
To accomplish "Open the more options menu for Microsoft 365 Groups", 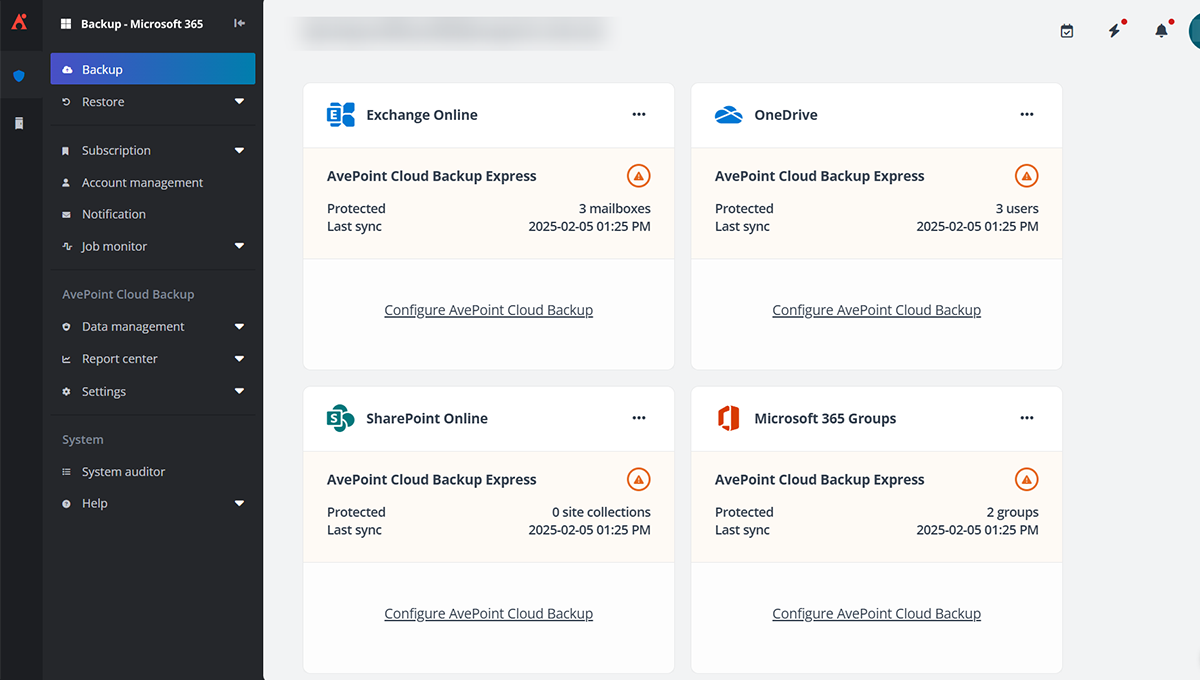I will [x=1027, y=419].
